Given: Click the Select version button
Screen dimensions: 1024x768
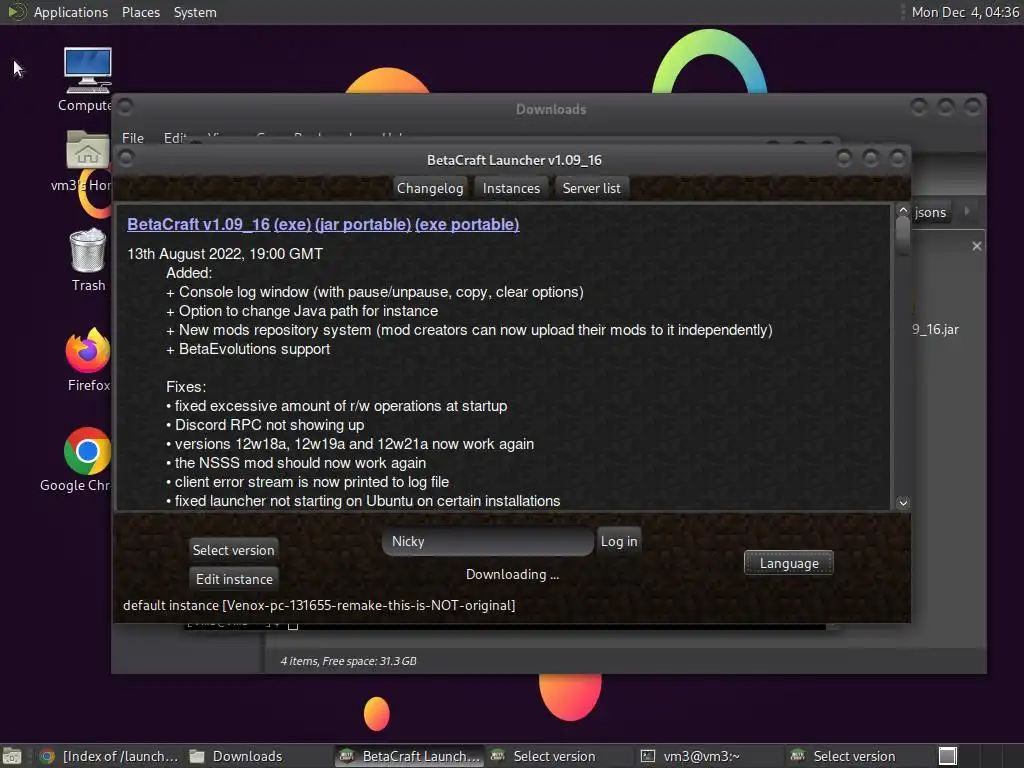Looking at the screenshot, I should click(x=233, y=550).
